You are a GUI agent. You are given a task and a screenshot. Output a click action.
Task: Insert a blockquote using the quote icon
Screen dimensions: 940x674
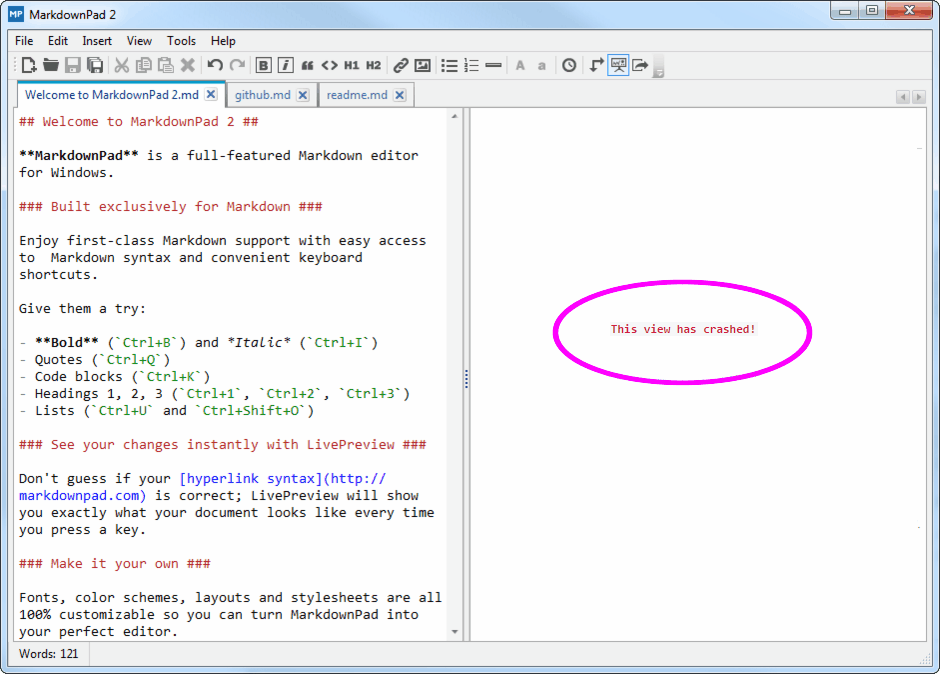click(x=308, y=65)
